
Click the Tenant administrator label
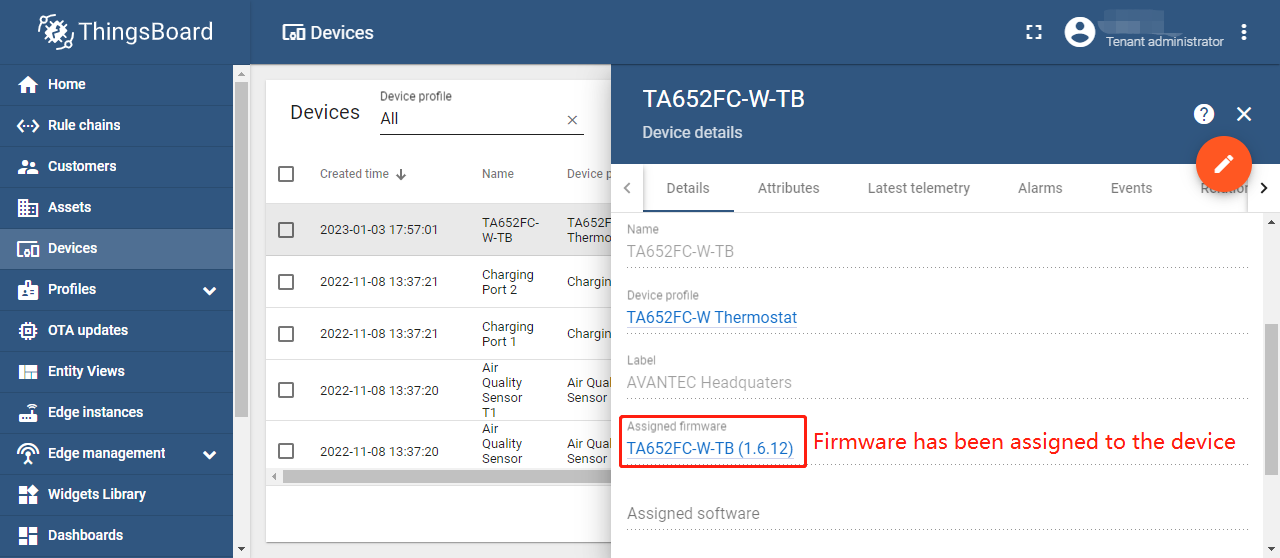tap(1165, 42)
